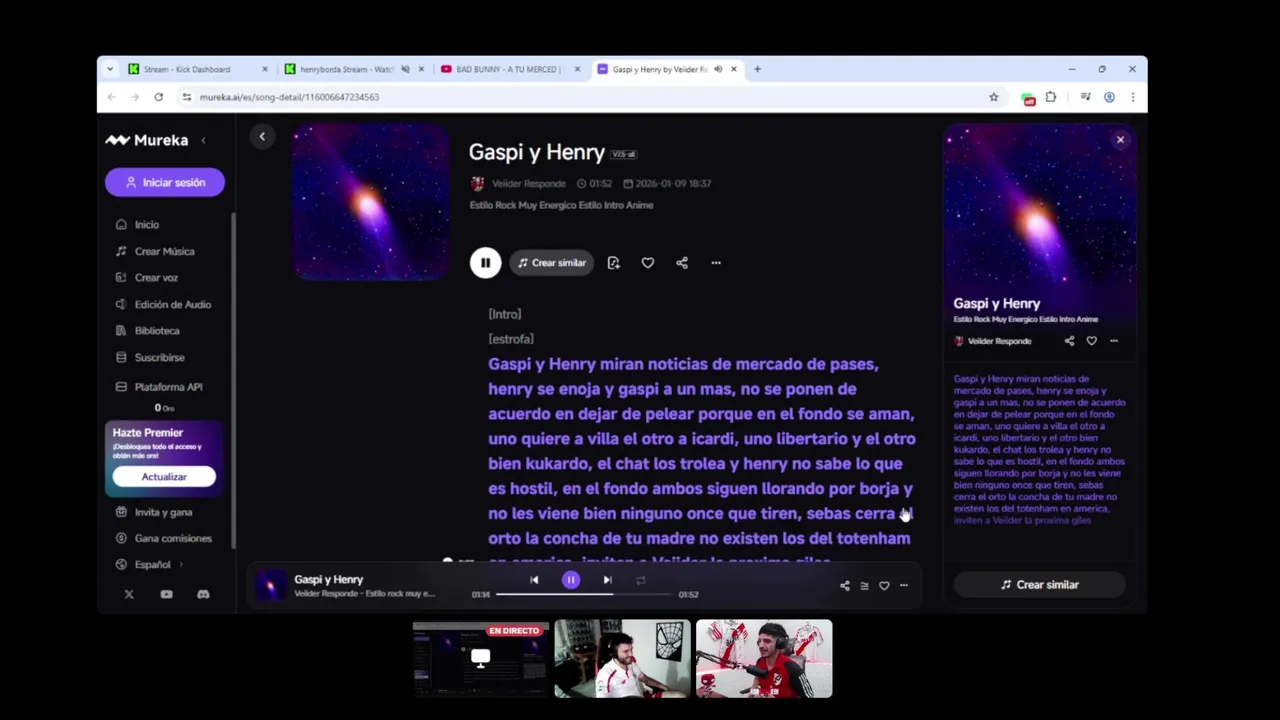This screenshot has height=720, width=1280.
Task: Open a new browser tab
Action: click(x=757, y=69)
